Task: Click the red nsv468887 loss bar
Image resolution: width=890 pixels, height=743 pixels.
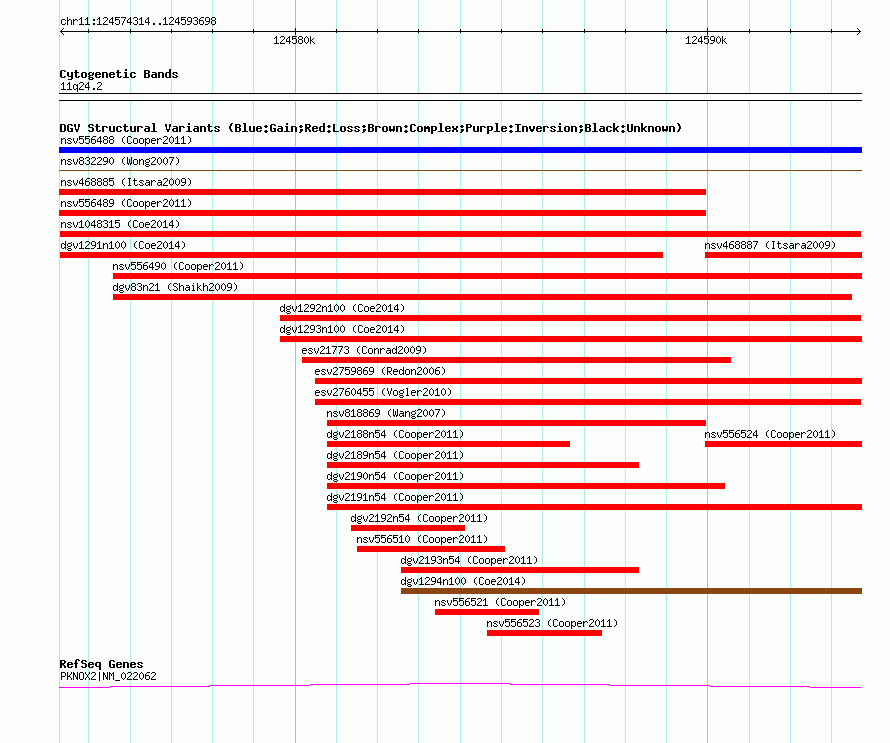Action: click(783, 255)
